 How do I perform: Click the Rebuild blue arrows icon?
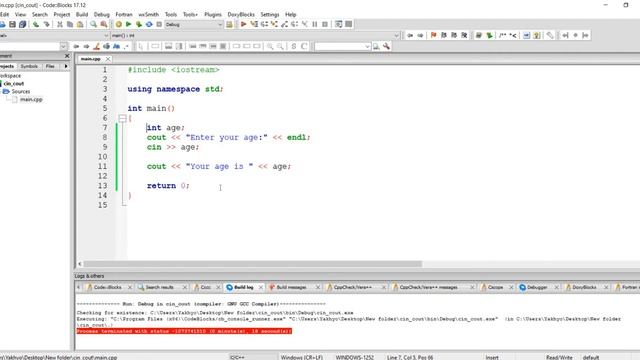pos(149,24)
